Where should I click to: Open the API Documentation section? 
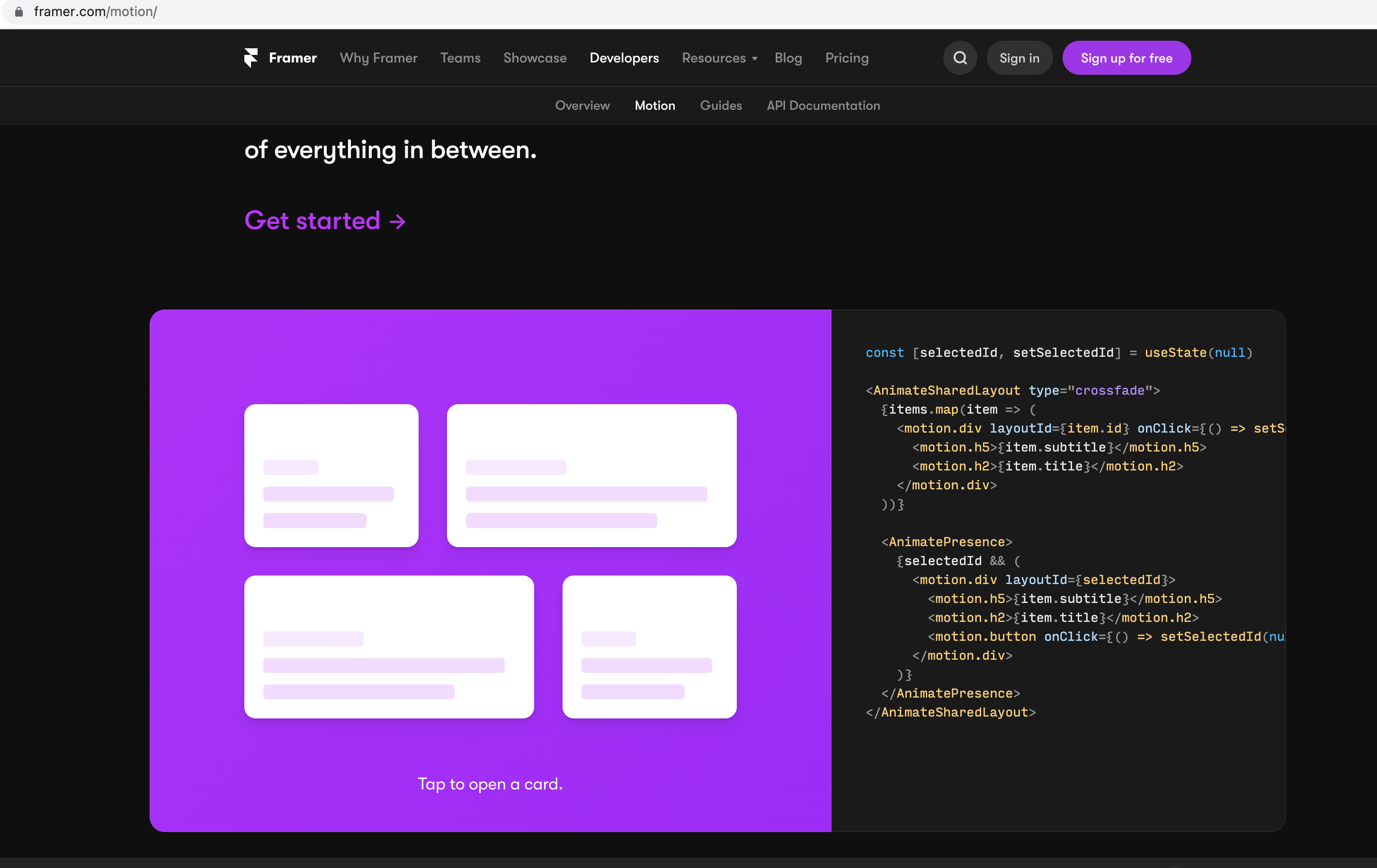point(823,106)
